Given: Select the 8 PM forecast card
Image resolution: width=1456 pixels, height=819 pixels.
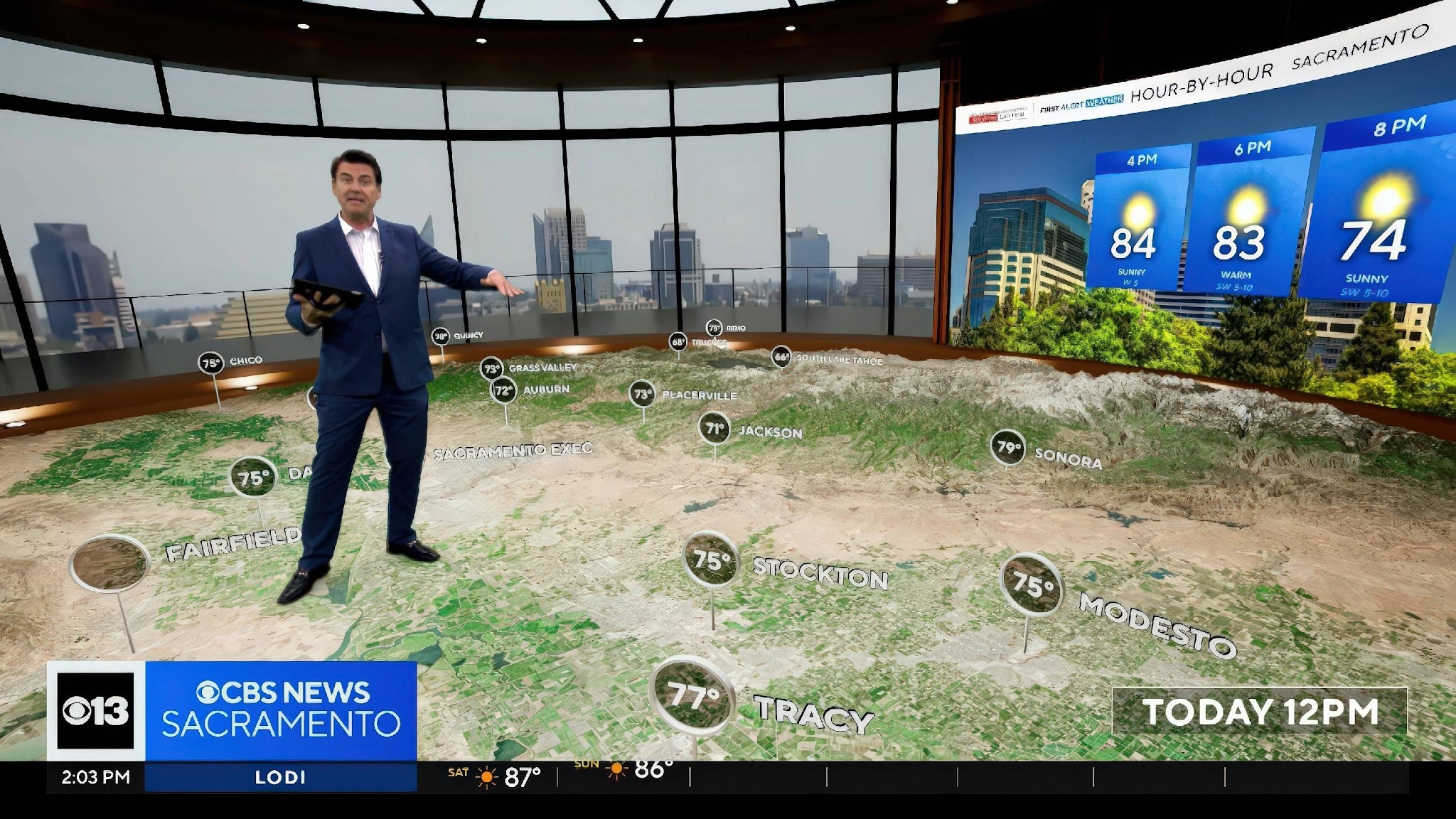Looking at the screenshot, I should [1377, 201].
